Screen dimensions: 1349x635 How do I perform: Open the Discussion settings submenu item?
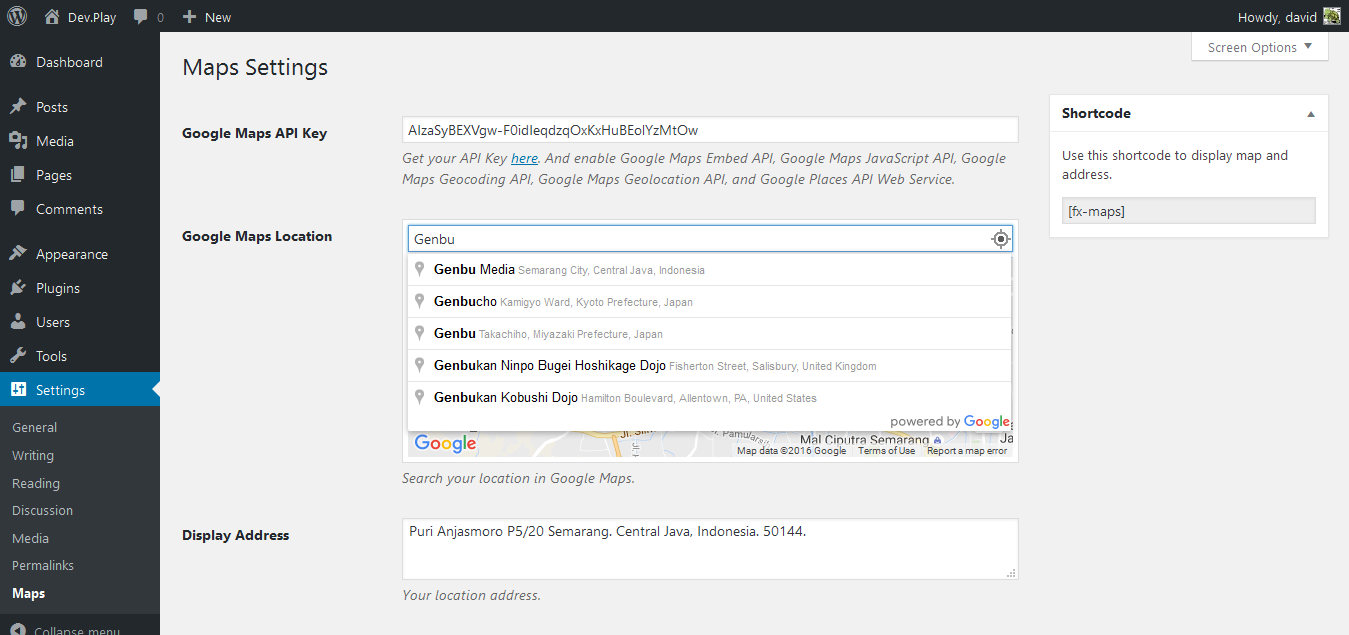[x=42, y=510]
